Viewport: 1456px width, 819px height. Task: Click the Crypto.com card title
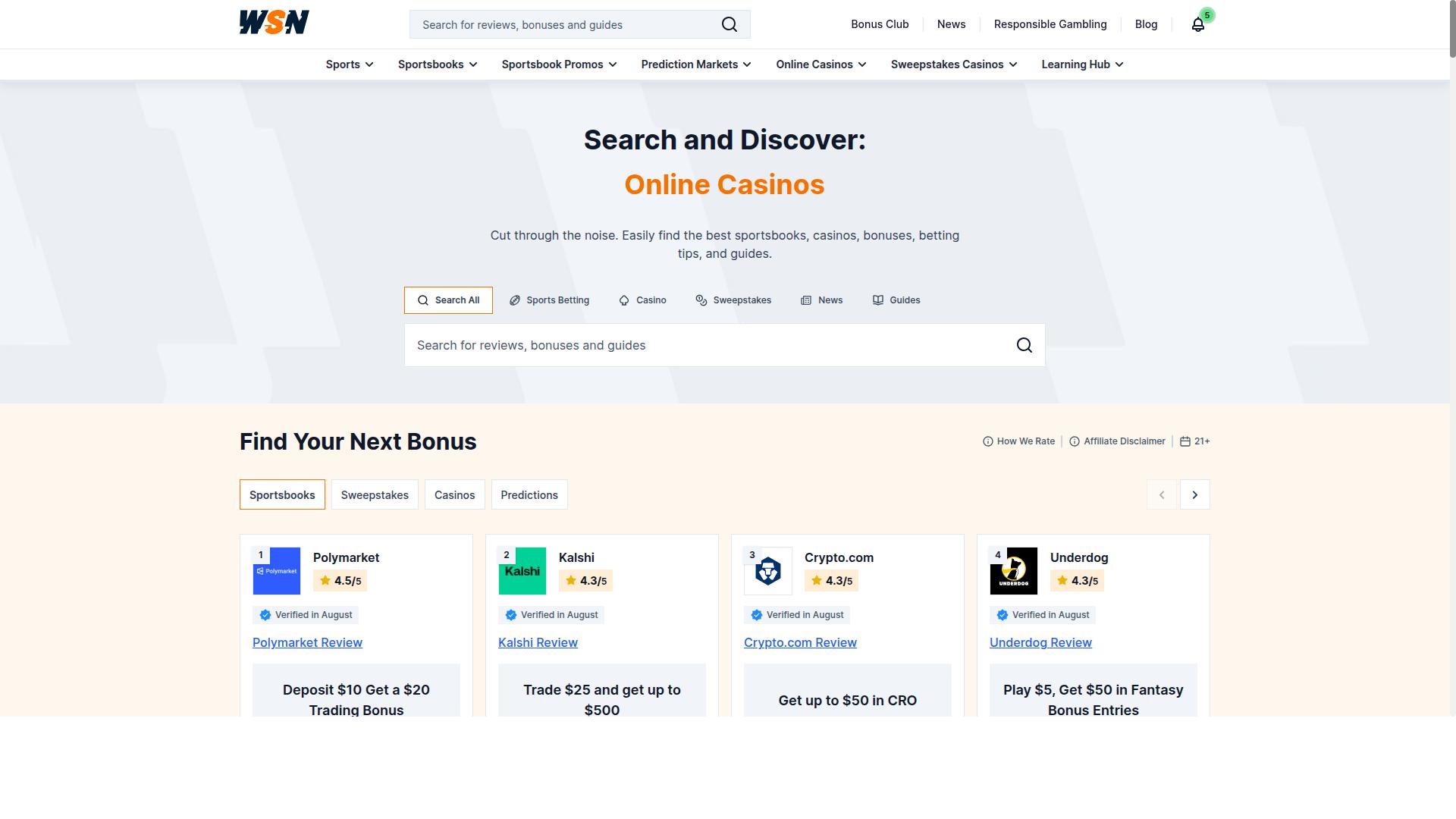(x=839, y=557)
